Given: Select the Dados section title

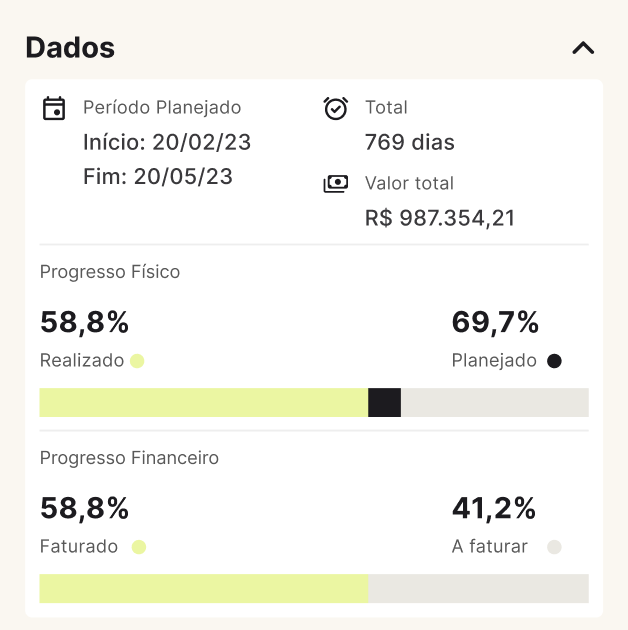Looking at the screenshot, I should pyautogui.click(x=70, y=48).
